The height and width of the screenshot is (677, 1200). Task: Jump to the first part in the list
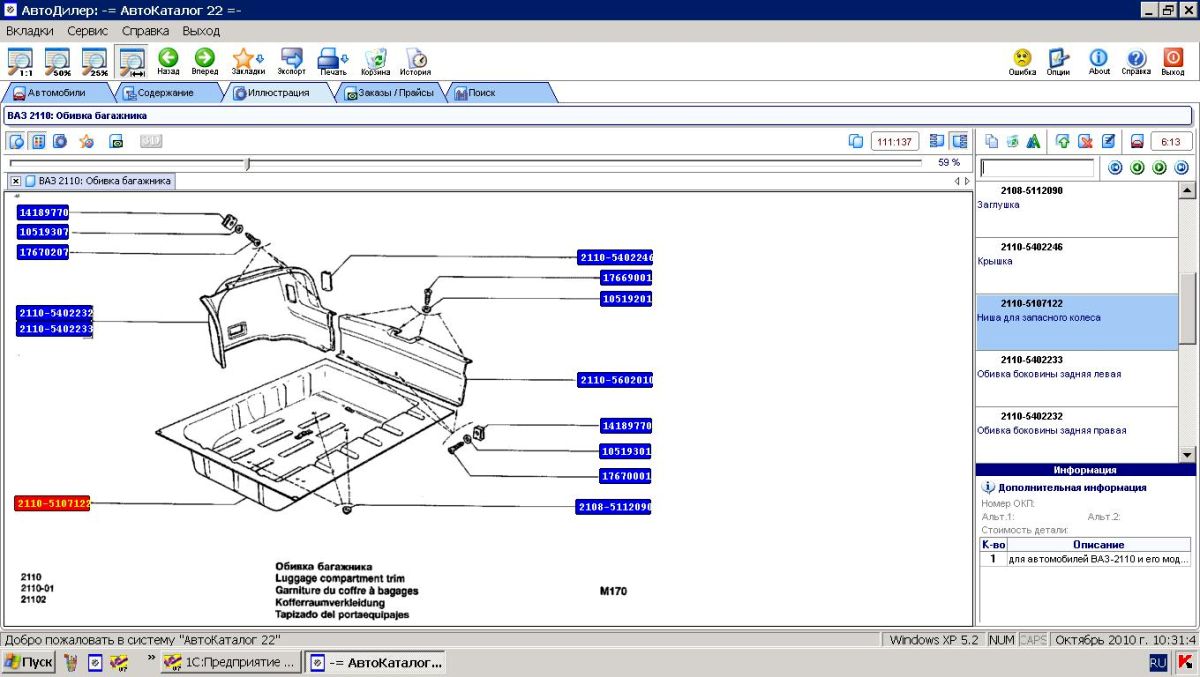click(x=1116, y=168)
